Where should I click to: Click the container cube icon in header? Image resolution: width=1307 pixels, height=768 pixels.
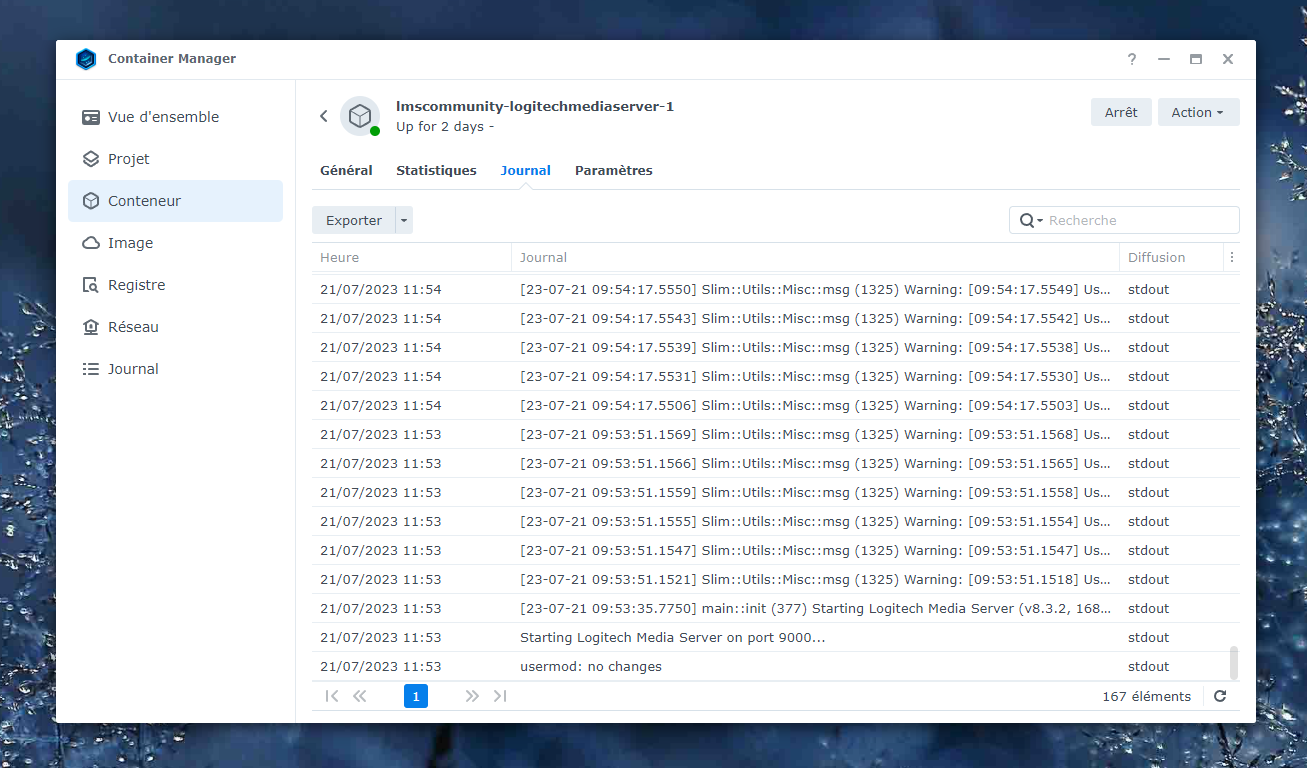(360, 116)
